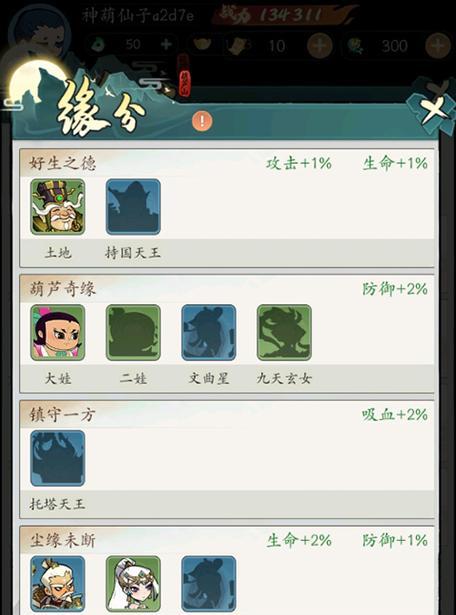Open the orange exclamation info icon
This screenshot has height=615, width=456.
[202, 121]
